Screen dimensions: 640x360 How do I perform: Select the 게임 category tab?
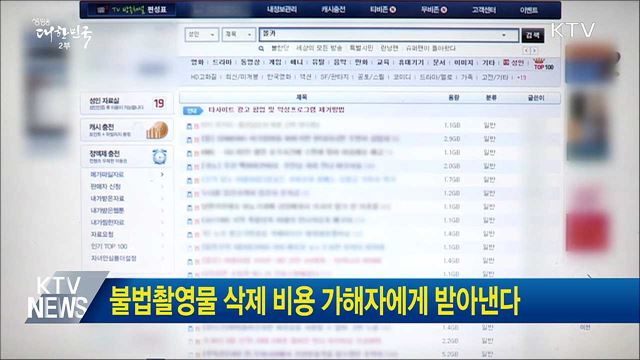point(275,62)
